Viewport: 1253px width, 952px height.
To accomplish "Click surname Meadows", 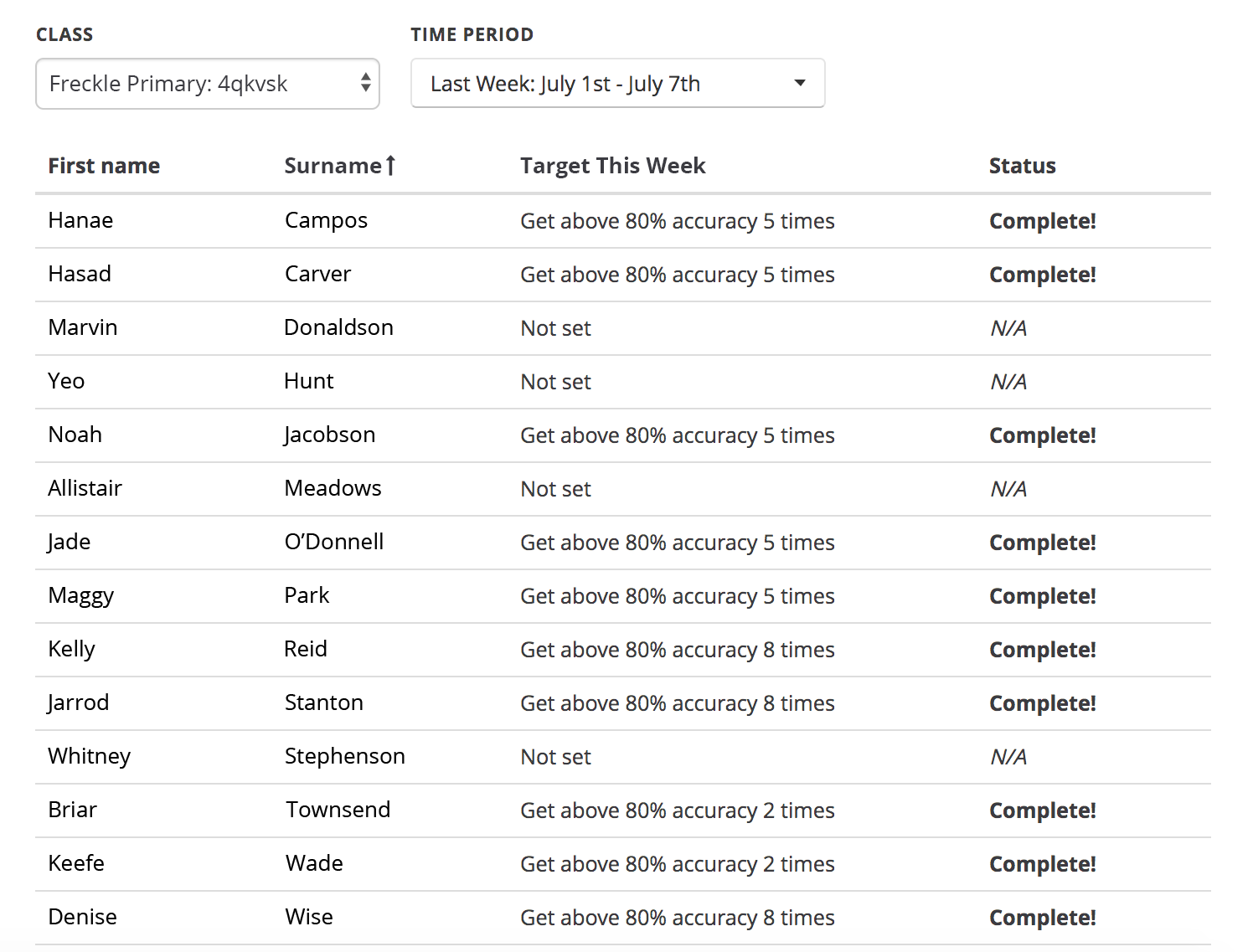I will tap(333, 488).
